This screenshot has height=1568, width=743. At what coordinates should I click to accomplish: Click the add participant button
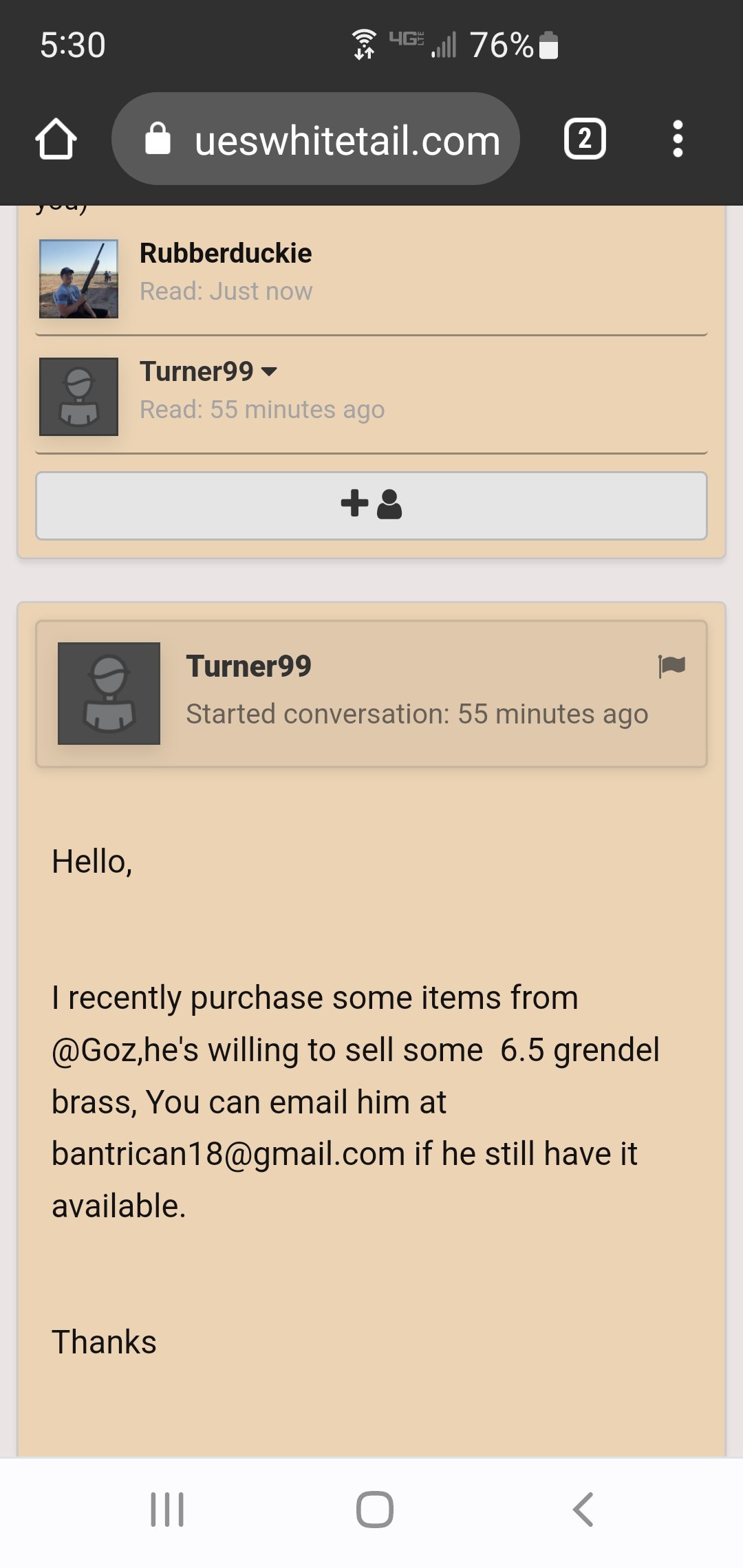click(371, 505)
